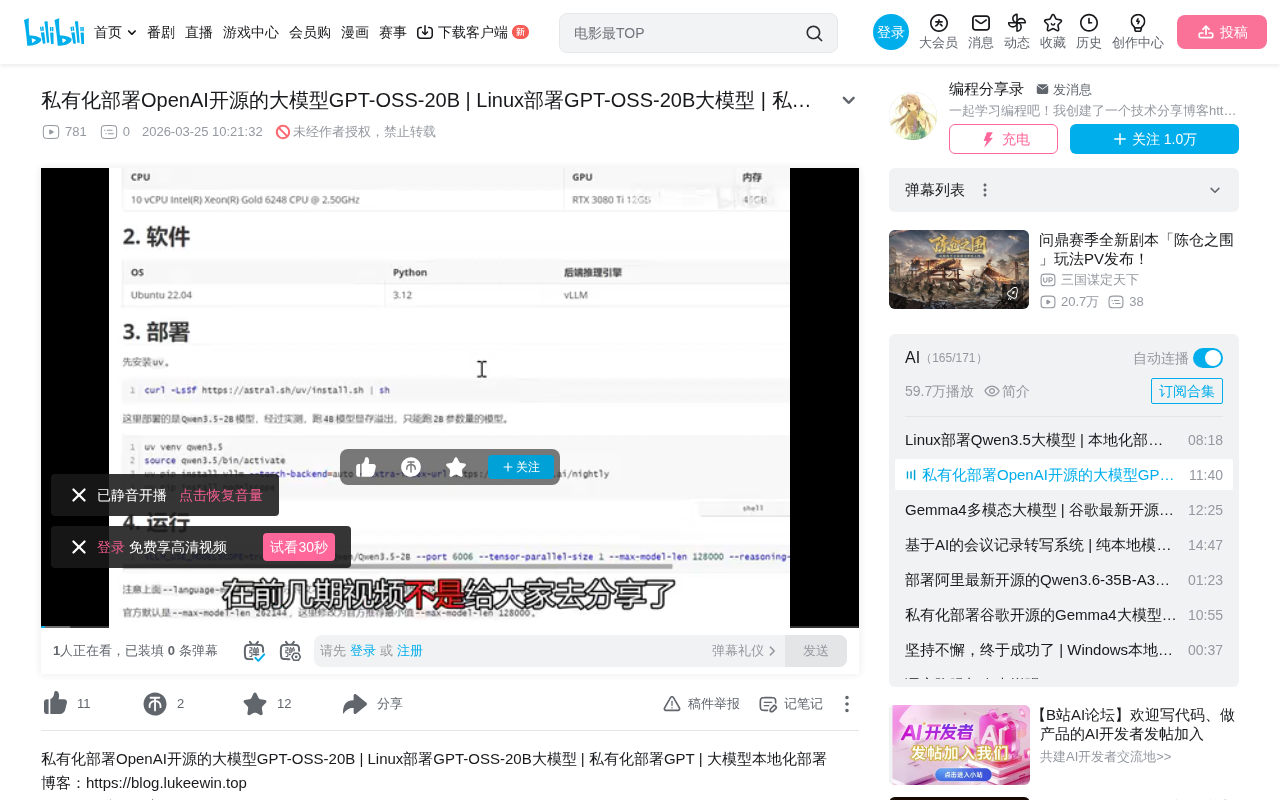
Task: Click the 登录 link in the danmaku bar
Action: point(363,651)
